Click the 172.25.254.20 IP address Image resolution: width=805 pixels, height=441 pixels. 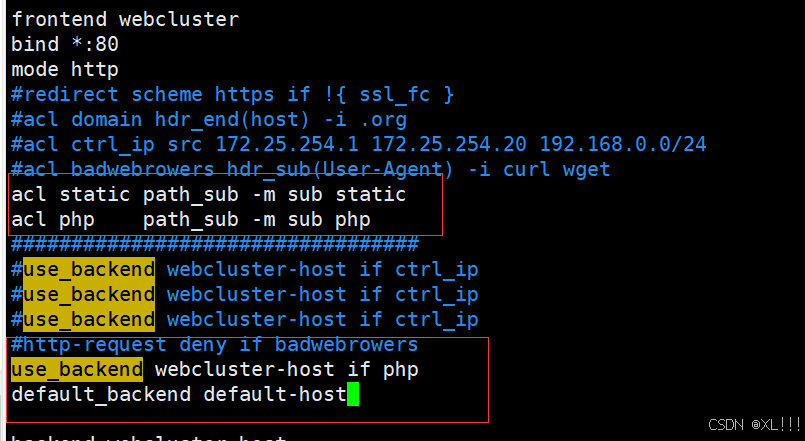click(x=449, y=144)
